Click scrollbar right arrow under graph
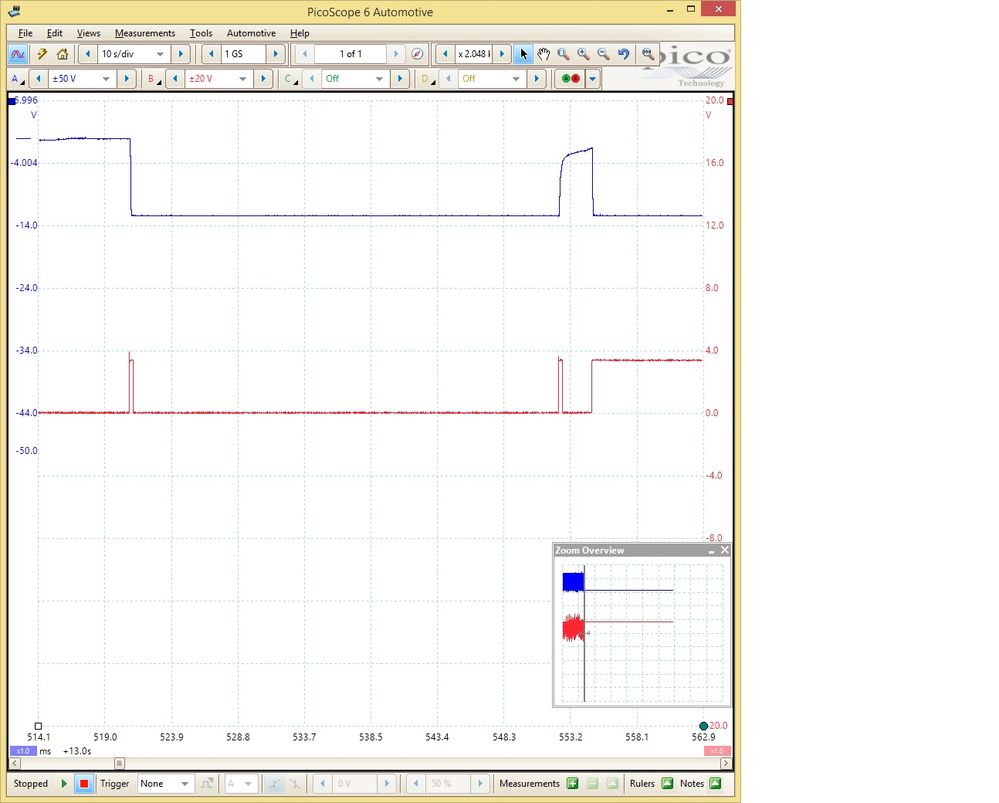The width and height of the screenshot is (999, 803). coord(725,763)
